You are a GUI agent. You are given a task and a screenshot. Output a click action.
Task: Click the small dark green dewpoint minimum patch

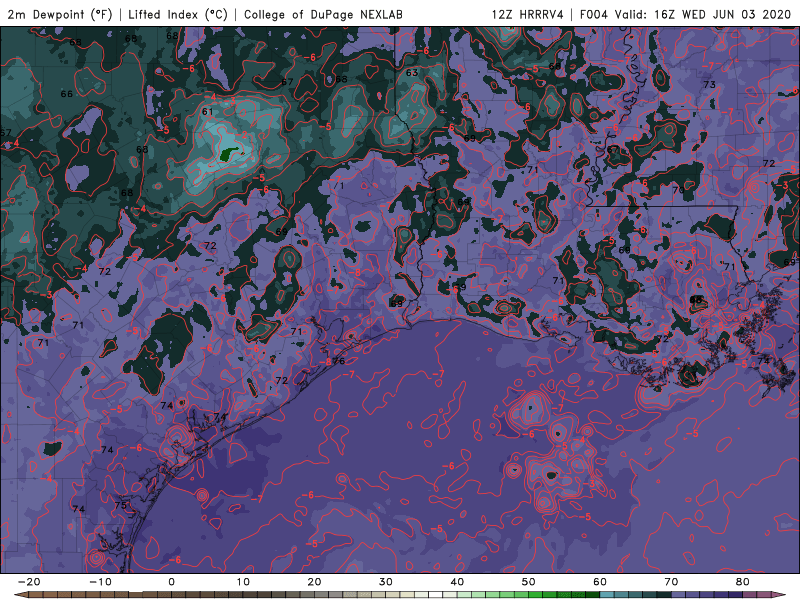click(x=228, y=153)
